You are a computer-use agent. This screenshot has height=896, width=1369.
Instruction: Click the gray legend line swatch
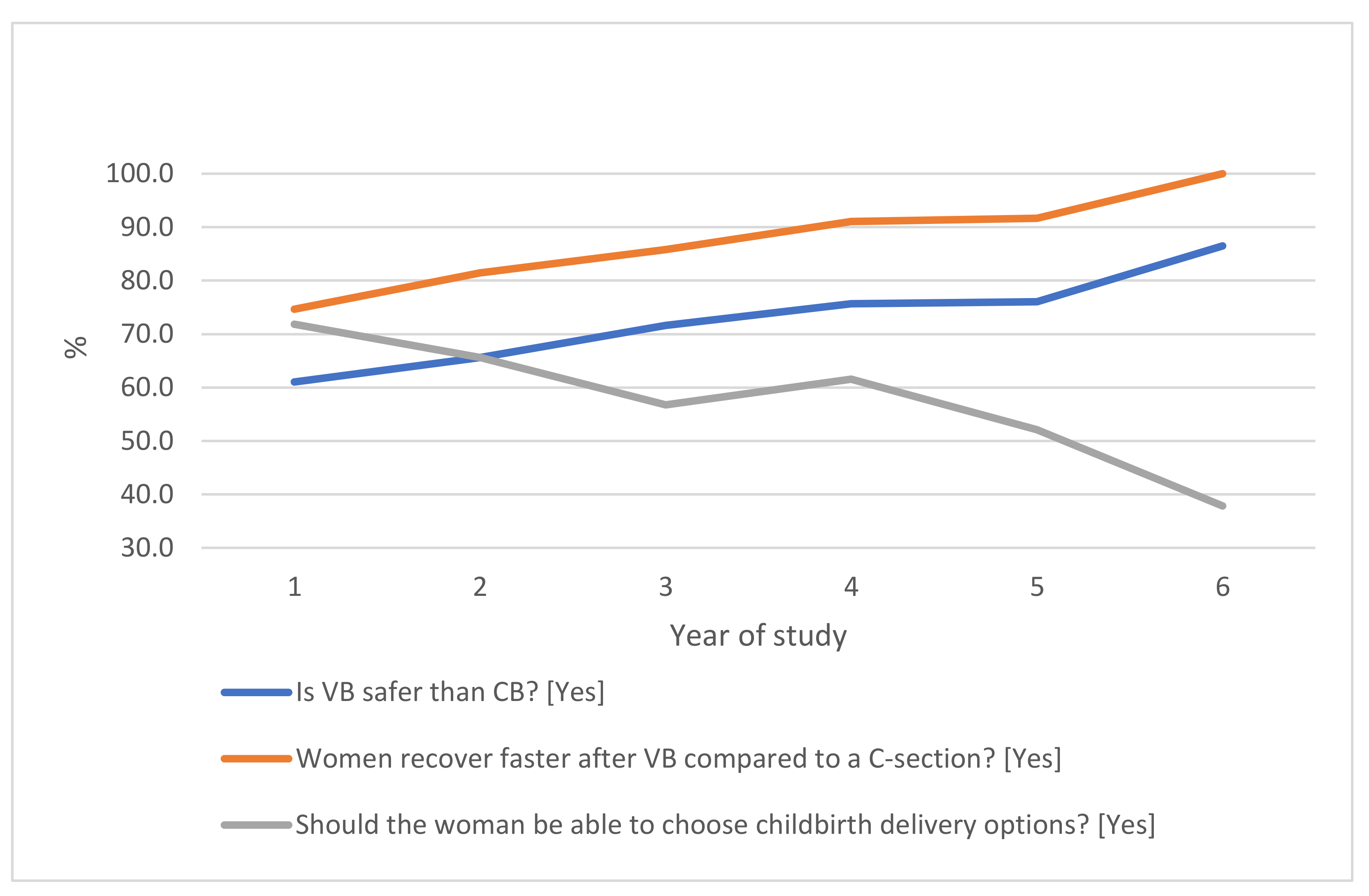tap(257, 825)
